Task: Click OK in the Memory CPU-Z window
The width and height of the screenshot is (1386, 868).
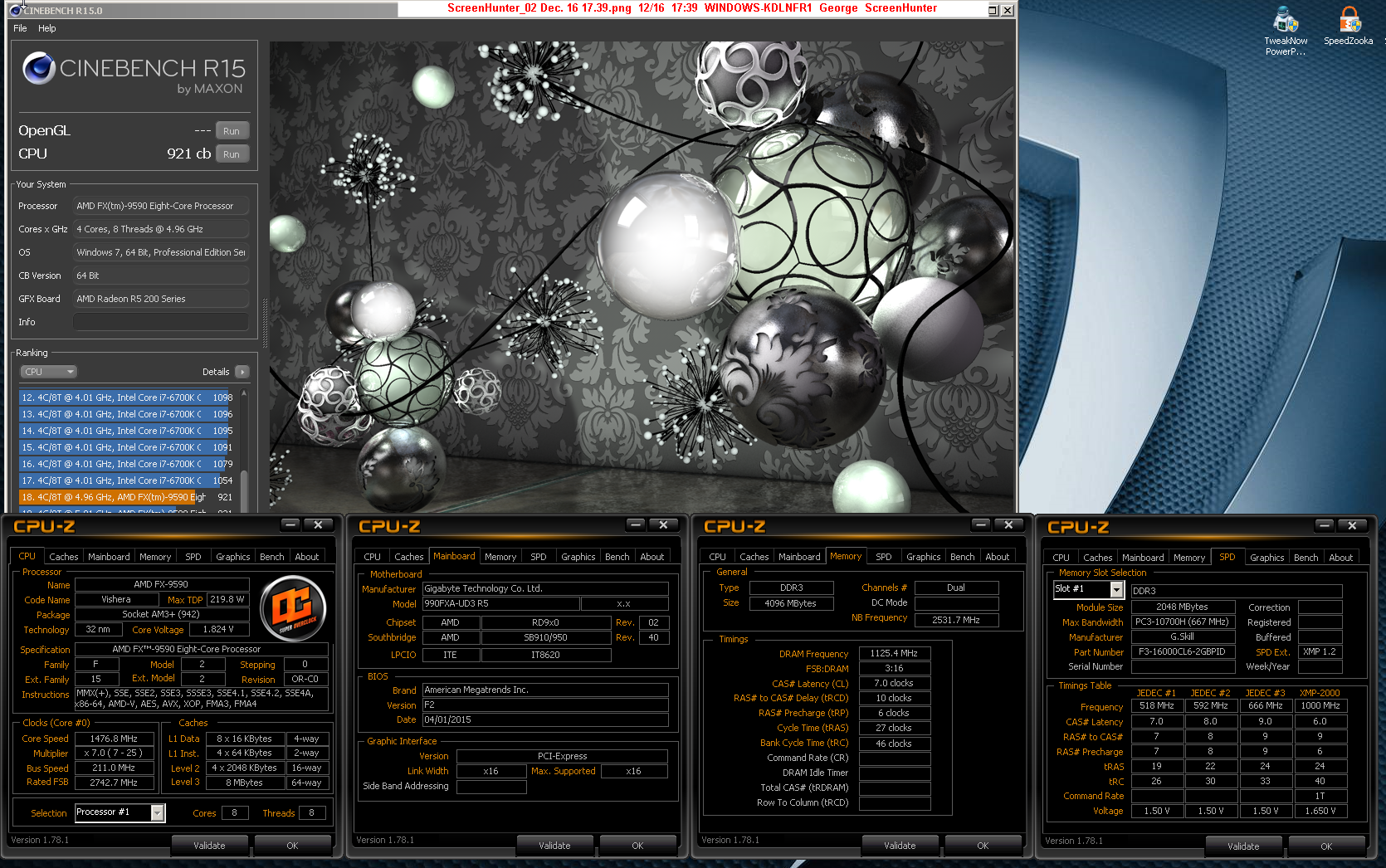Action: point(983,846)
